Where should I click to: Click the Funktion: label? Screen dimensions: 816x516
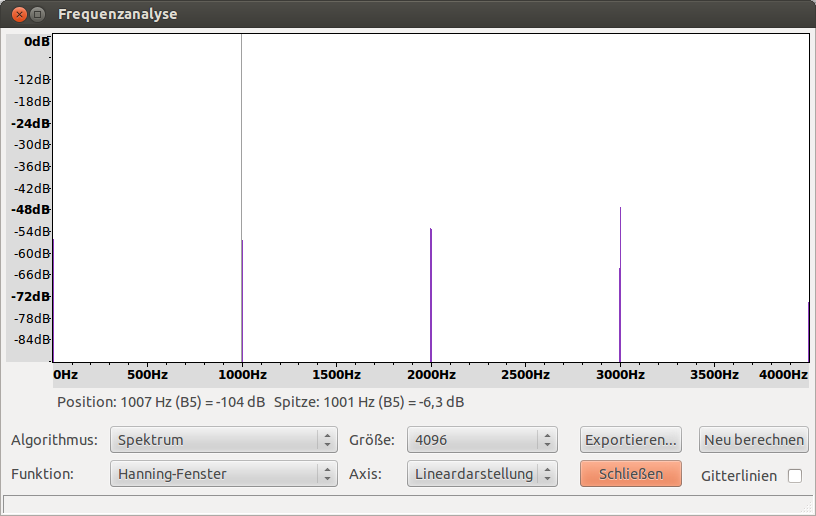coord(43,474)
